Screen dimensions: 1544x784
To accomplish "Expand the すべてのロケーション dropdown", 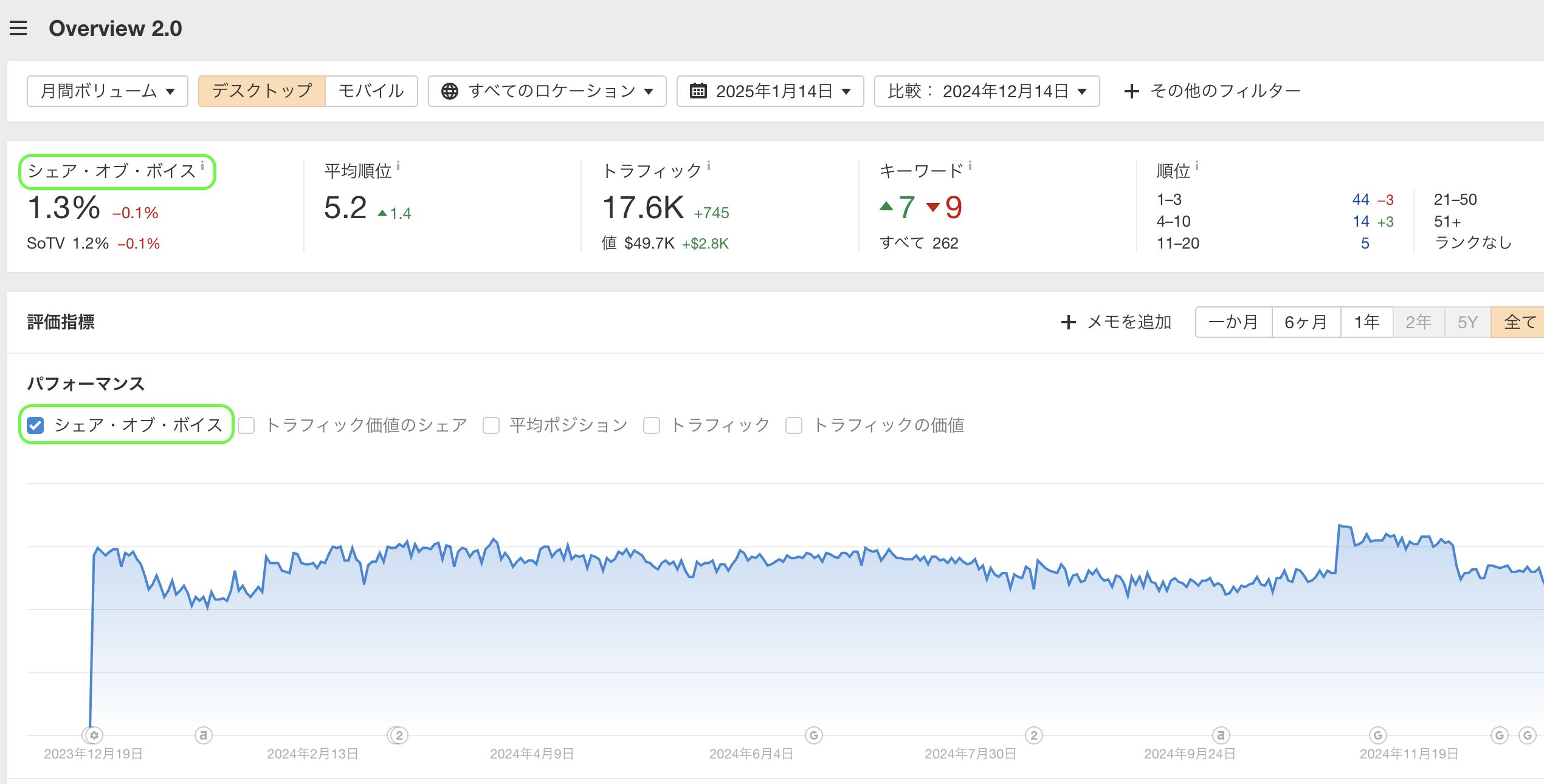I will pyautogui.click(x=547, y=91).
